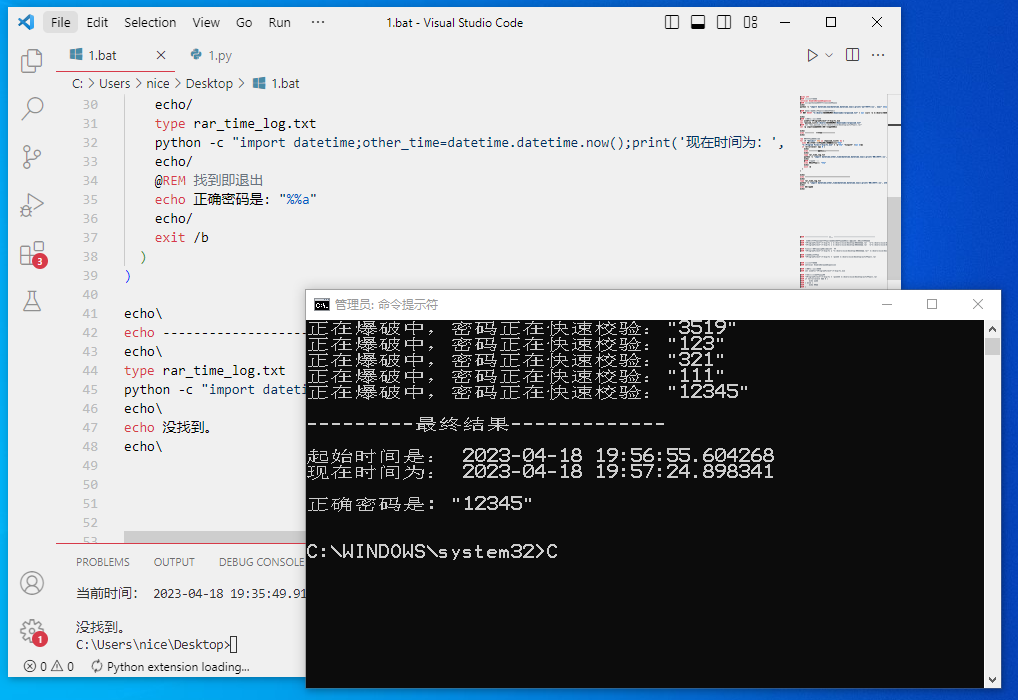Toggle panel visibility layout button

click(698, 22)
